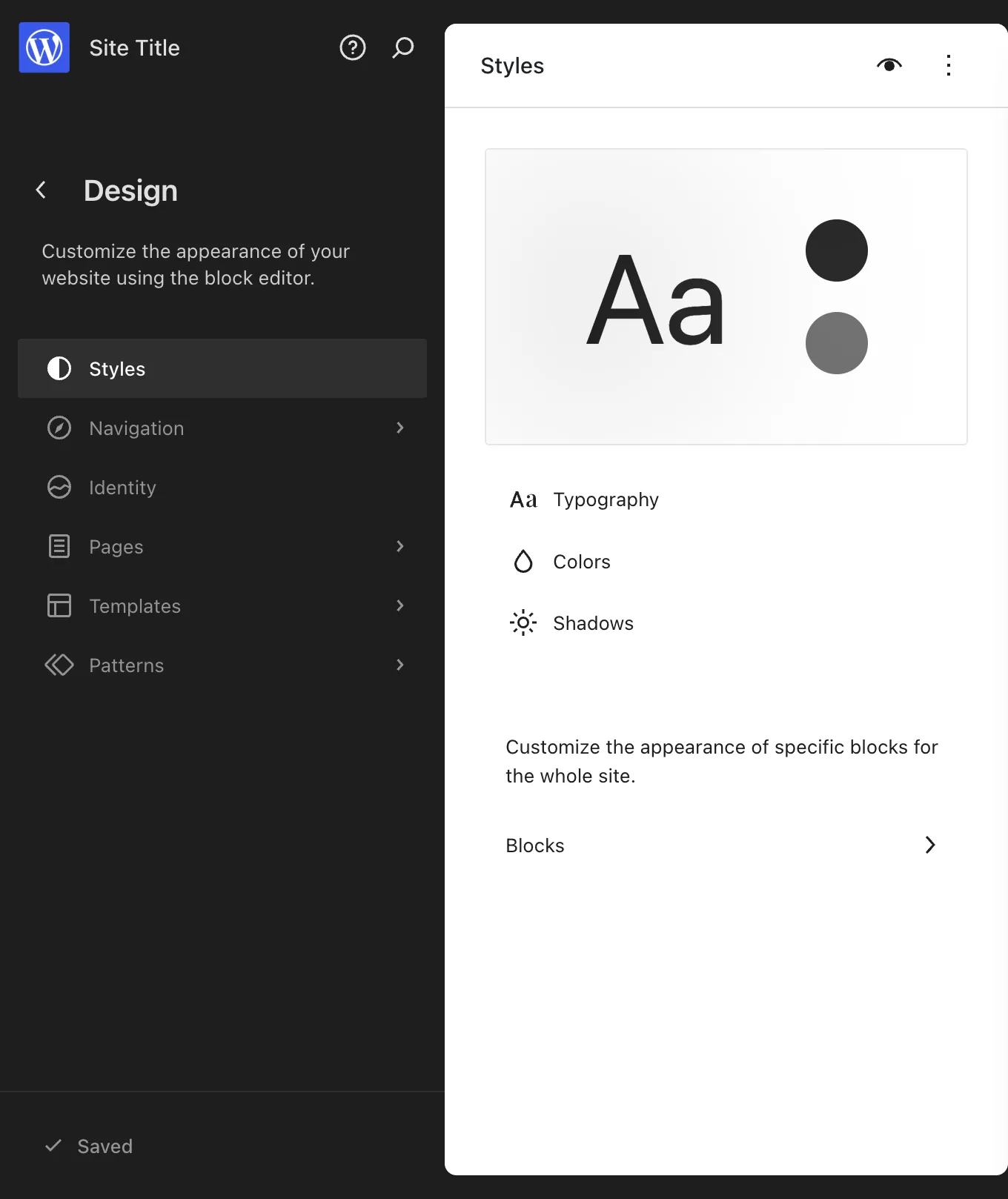The height and width of the screenshot is (1199, 1008).
Task: Click the large Aa in style preview
Action: pos(655,301)
